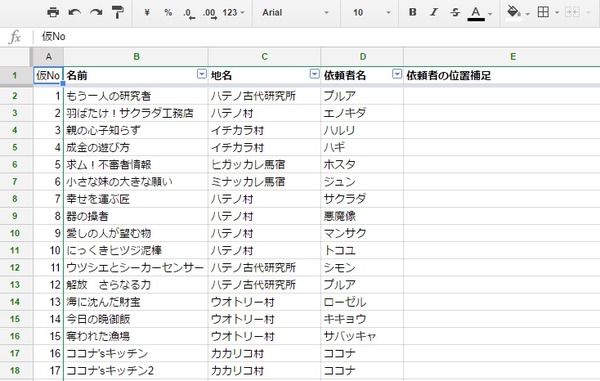600x381 pixels.
Task: Redo the last action
Action: coord(96,13)
